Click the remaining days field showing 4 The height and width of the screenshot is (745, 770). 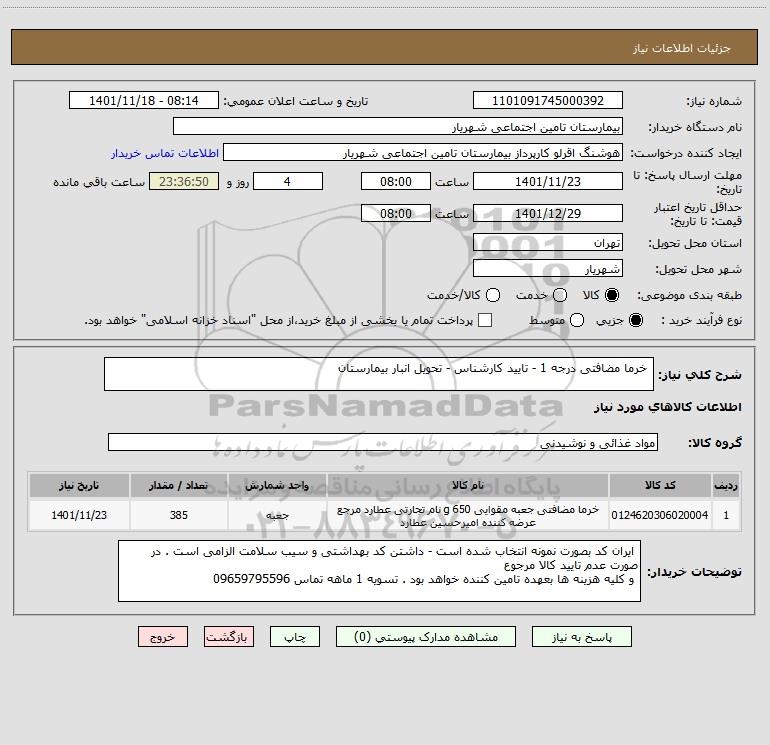[288, 182]
